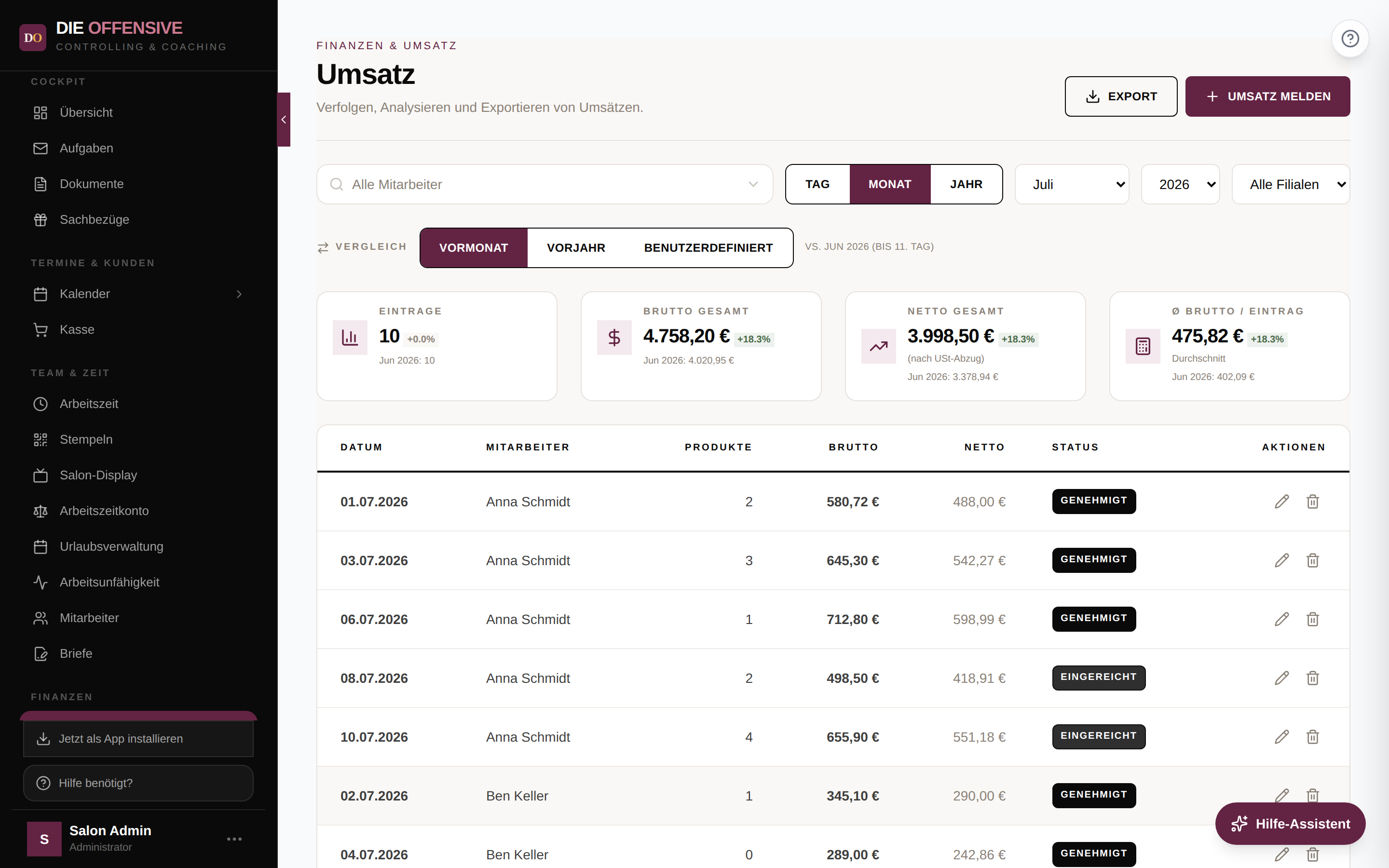Open the Alle Mitarbeiter dropdown

(x=545, y=184)
